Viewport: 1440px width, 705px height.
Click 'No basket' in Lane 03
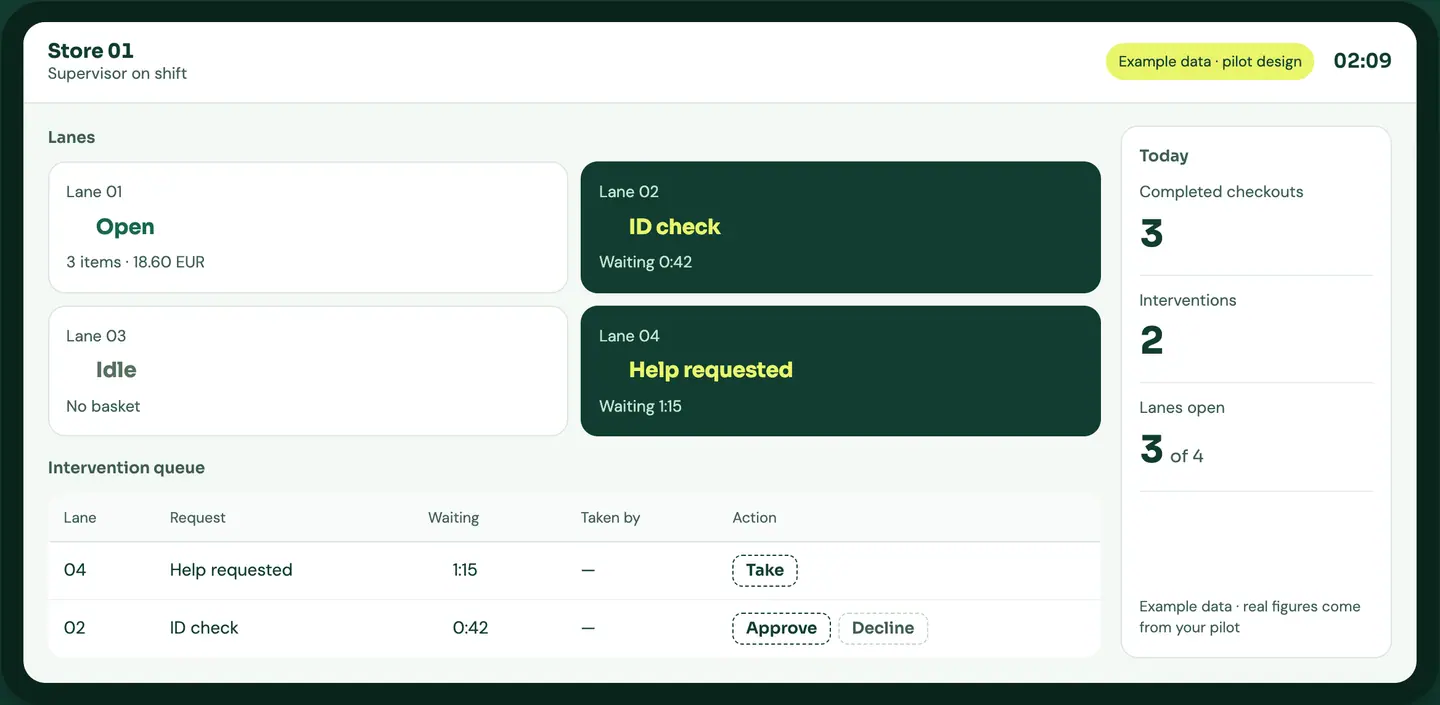pos(103,406)
